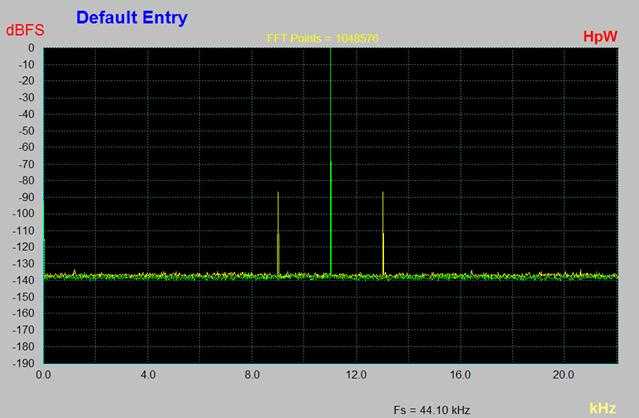Click the red "HpW" label
Screen dimensions: 639x418
tap(600, 36)
